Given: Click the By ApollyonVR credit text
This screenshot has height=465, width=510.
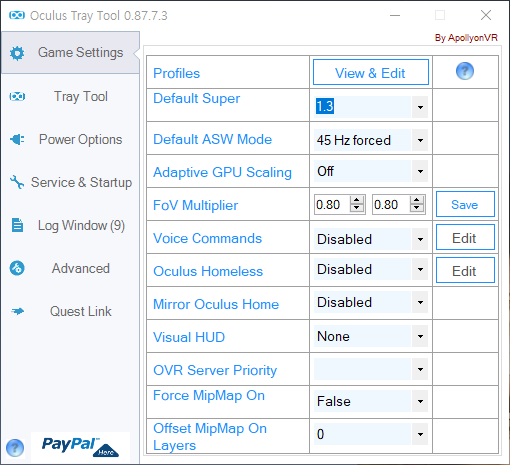Looking at the screenshot, I should (466, 38).
